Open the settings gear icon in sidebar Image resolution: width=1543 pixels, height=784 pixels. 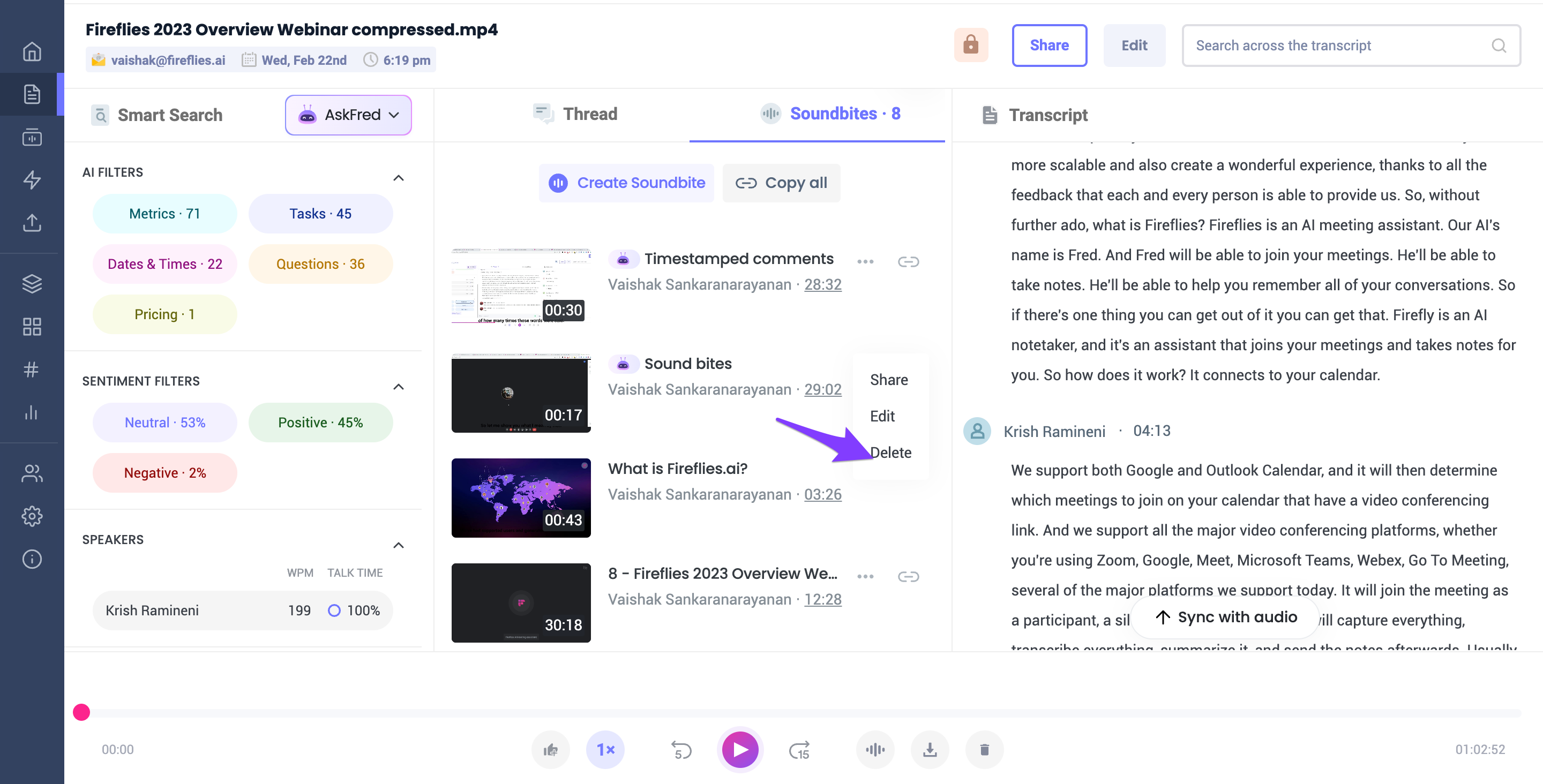32,516
